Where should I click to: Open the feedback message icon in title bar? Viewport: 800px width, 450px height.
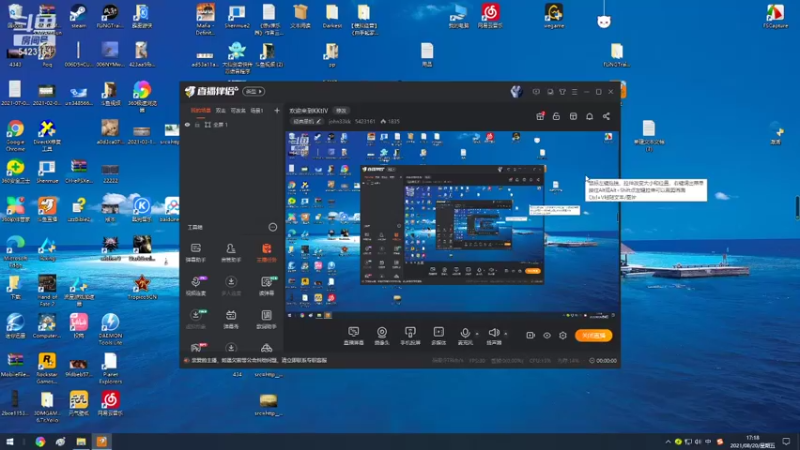pos(536,92)
